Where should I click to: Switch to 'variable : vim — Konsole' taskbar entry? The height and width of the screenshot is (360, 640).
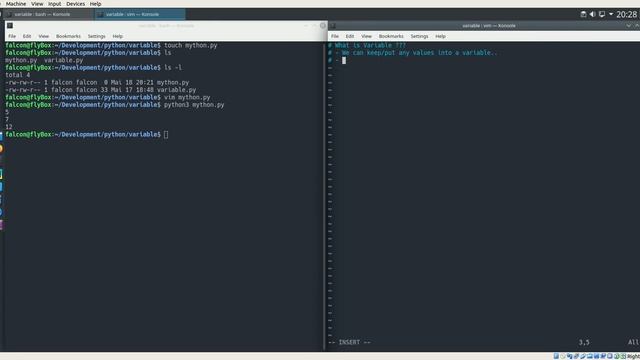[x=140, y=14]
